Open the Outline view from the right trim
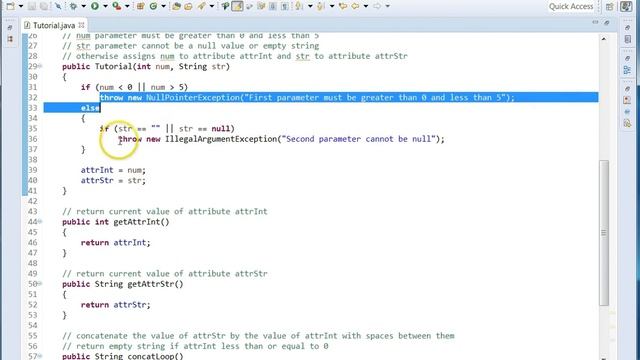 627,70
